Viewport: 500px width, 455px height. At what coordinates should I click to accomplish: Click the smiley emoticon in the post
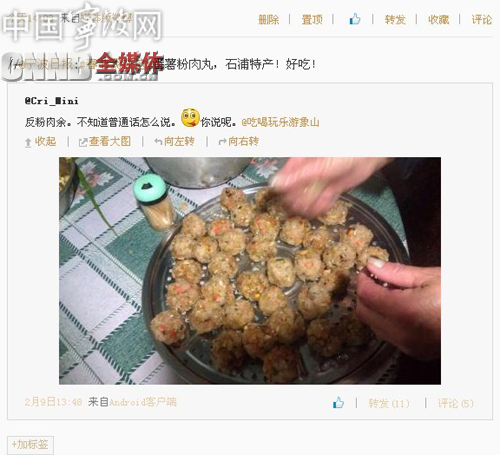tap(190, 118)
